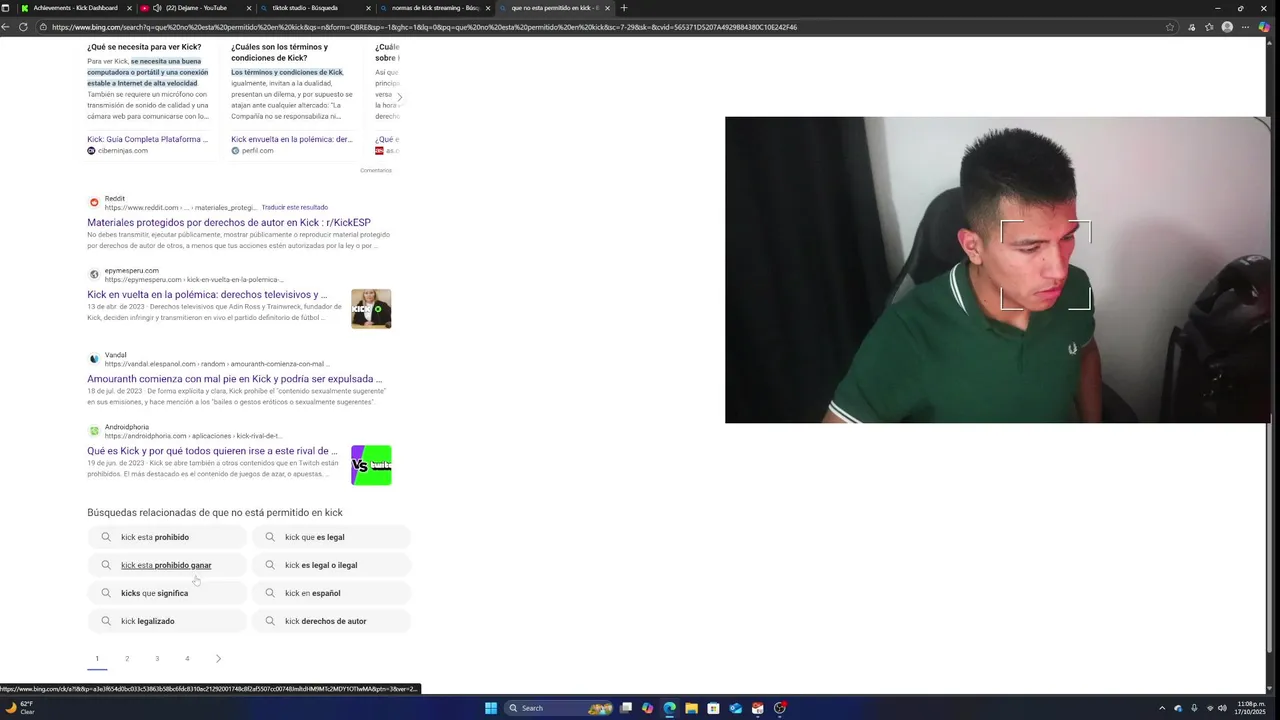1280x720 pixels.
Task: Click Comentarios feedback link
Action: click(376, 170)
